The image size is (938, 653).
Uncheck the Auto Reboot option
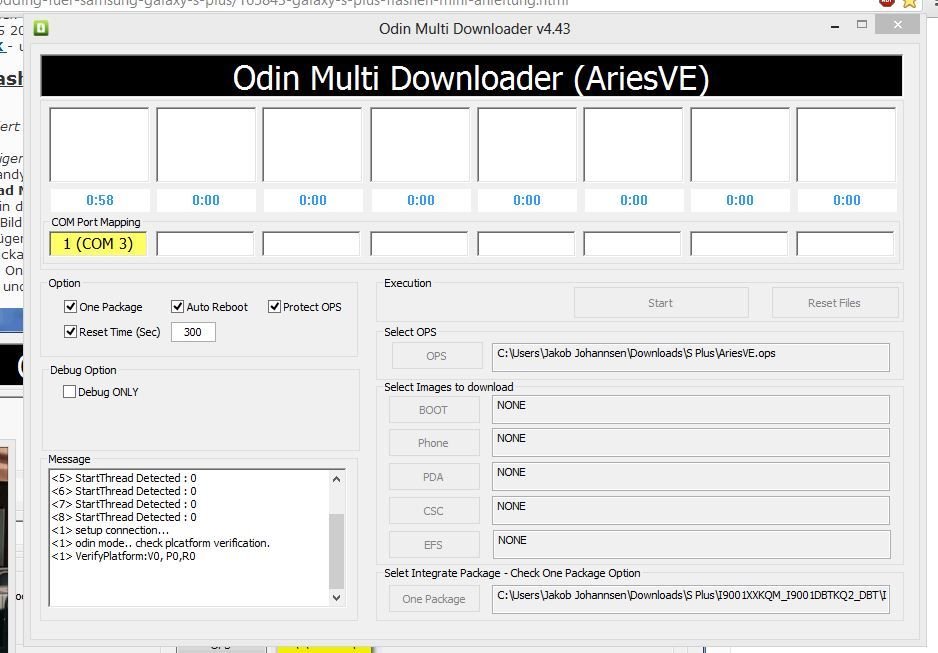click(x=177, y=307)
